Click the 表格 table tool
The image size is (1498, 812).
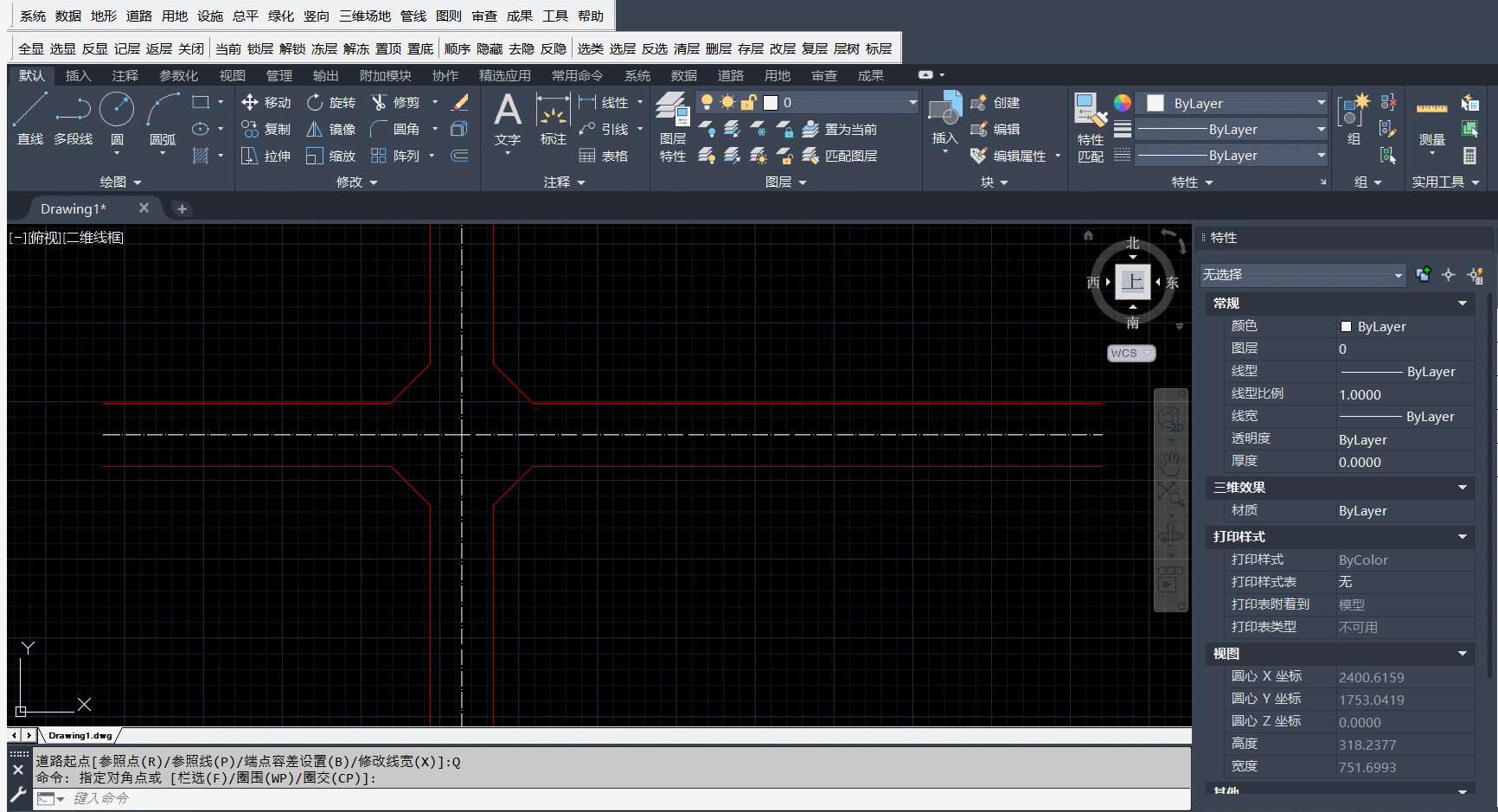point(604,156)
